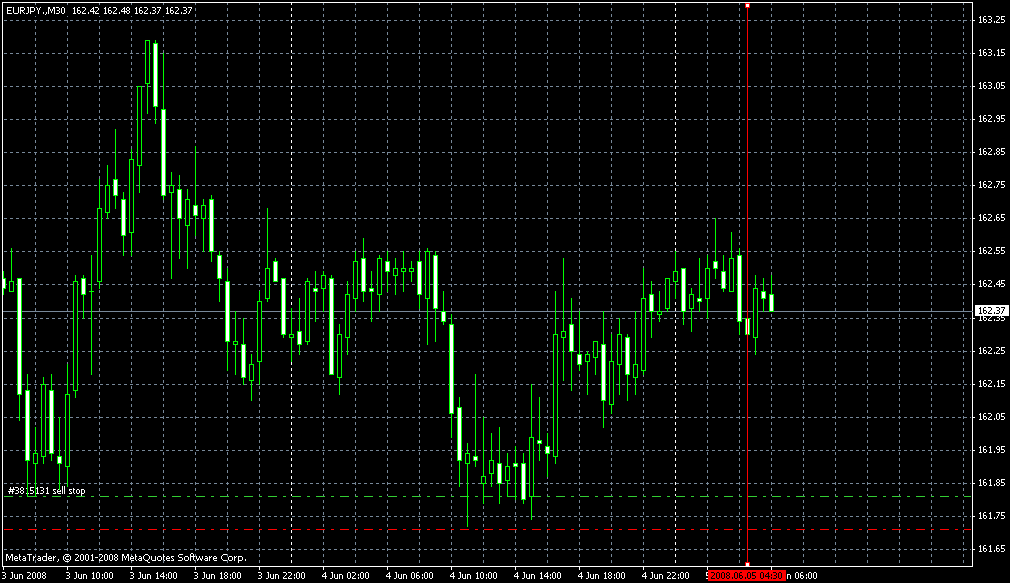
Task: Click the 161.65 price scale label
Action: (x=991, y=549)
